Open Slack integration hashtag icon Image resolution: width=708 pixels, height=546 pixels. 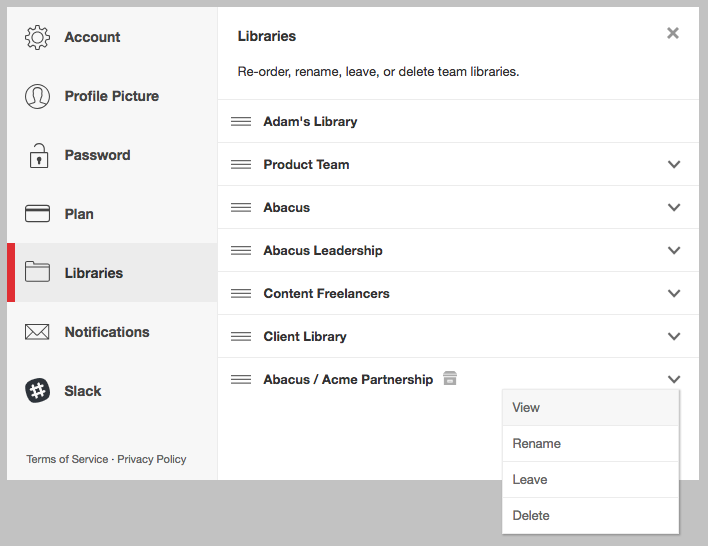[37, 390]
